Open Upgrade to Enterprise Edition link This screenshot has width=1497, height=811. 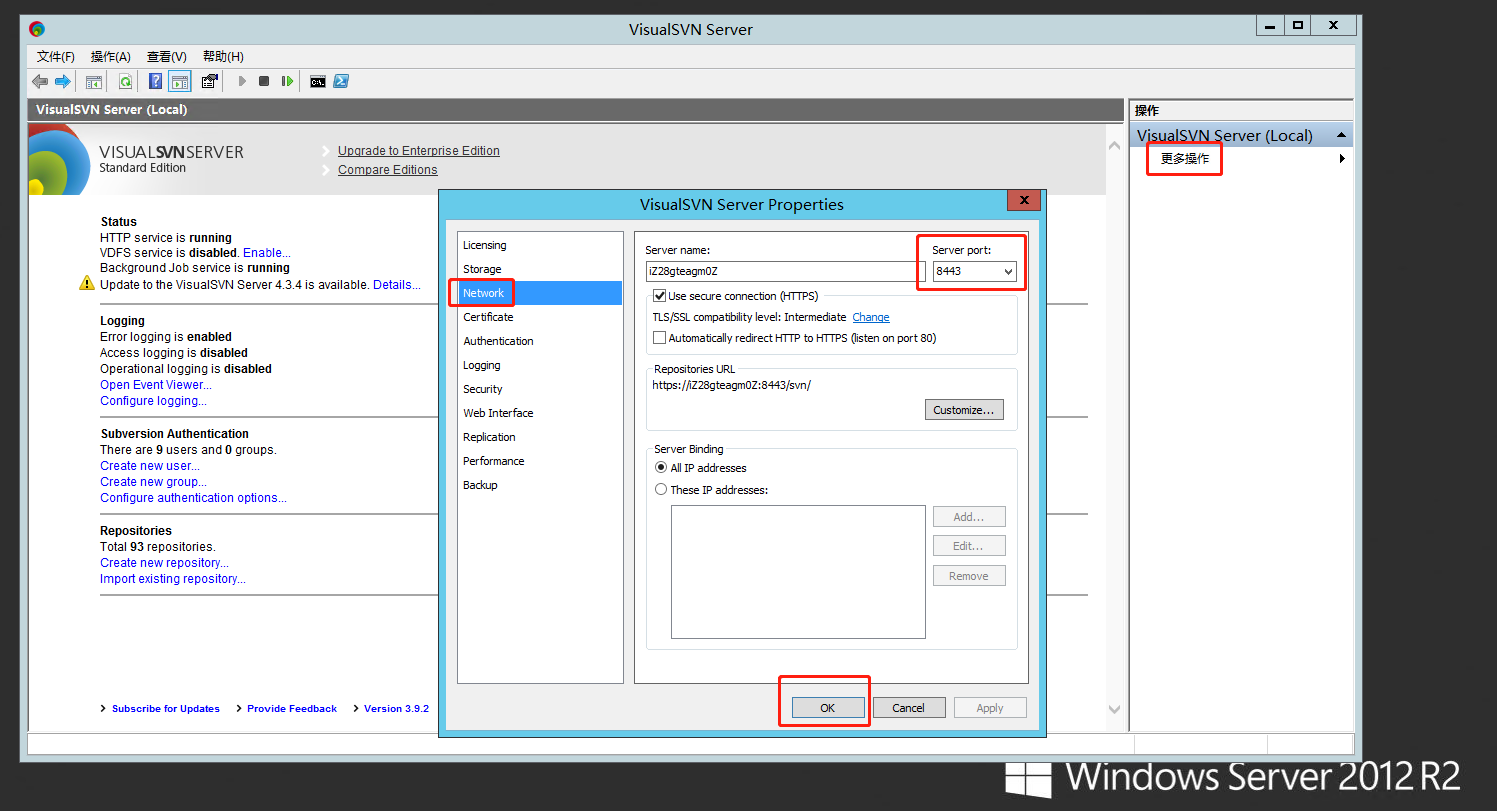tap(419, 151)
